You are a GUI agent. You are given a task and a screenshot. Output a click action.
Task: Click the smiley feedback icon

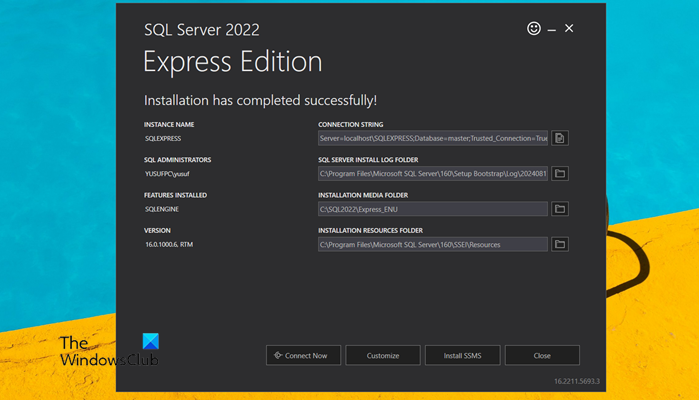coord(534,29)
